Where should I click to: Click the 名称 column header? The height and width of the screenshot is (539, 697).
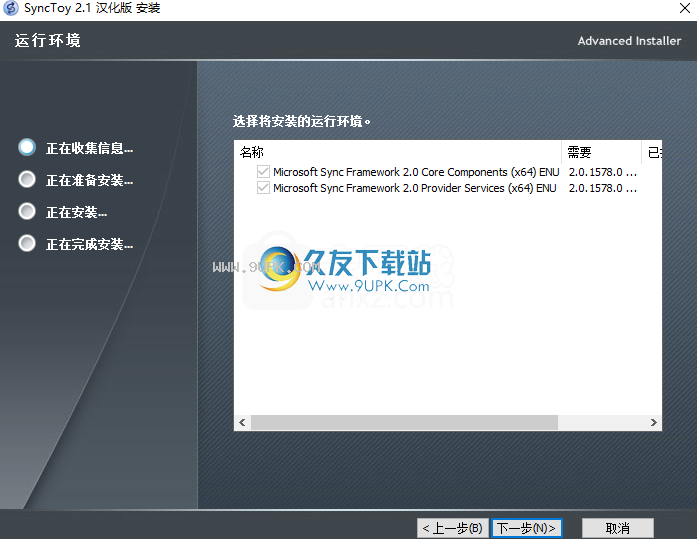click(x=398, y=152)
